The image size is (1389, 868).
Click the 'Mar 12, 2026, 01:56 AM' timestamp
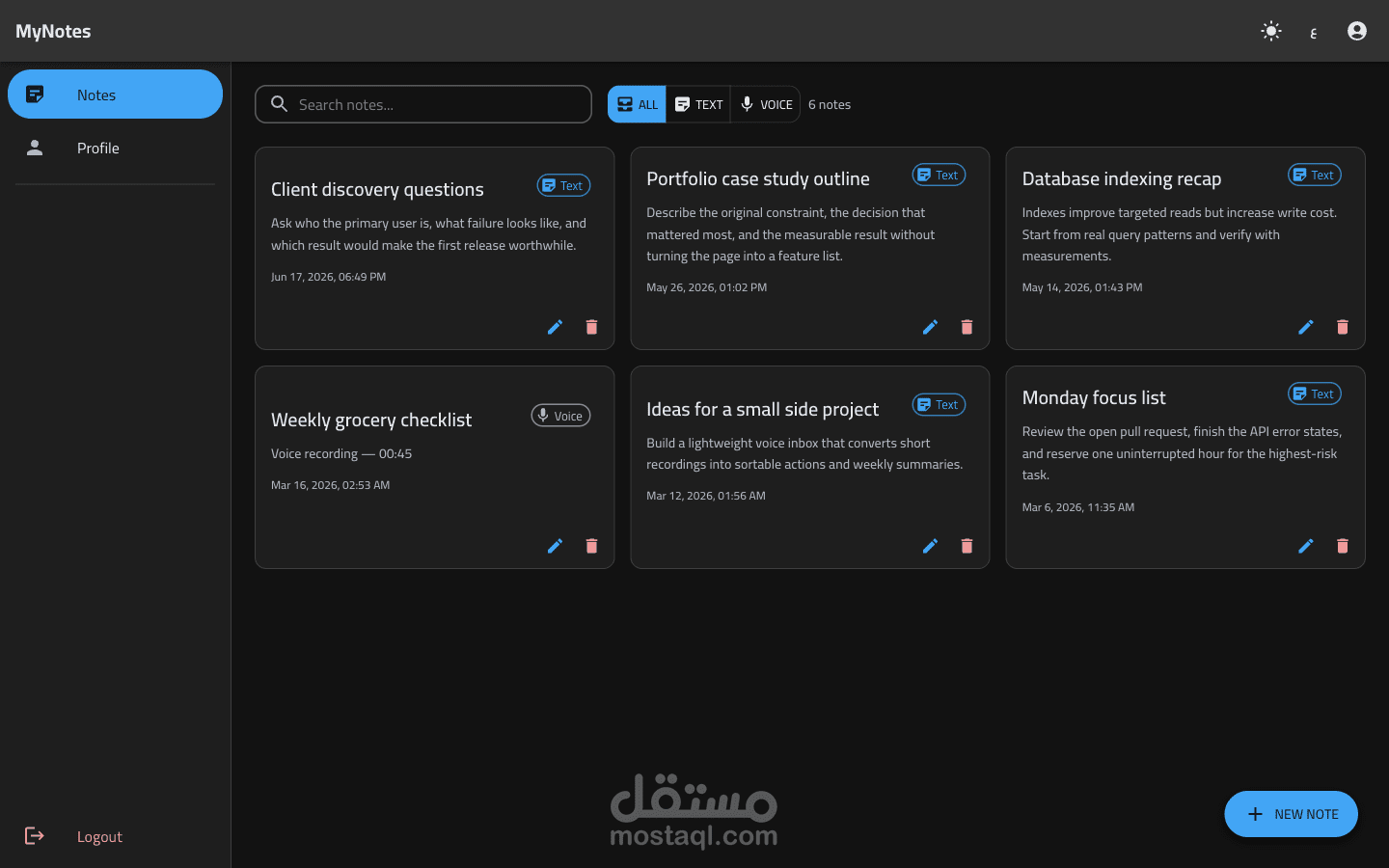tap(706, 496)
